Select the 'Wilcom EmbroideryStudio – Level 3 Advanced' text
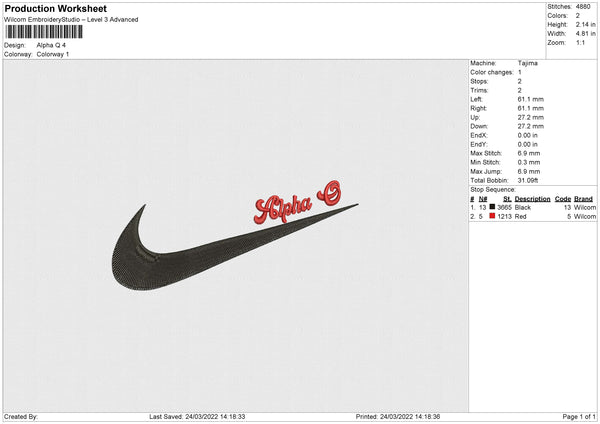Image resolution: width=600 pixels, height=424 pixels. (71, 20)
